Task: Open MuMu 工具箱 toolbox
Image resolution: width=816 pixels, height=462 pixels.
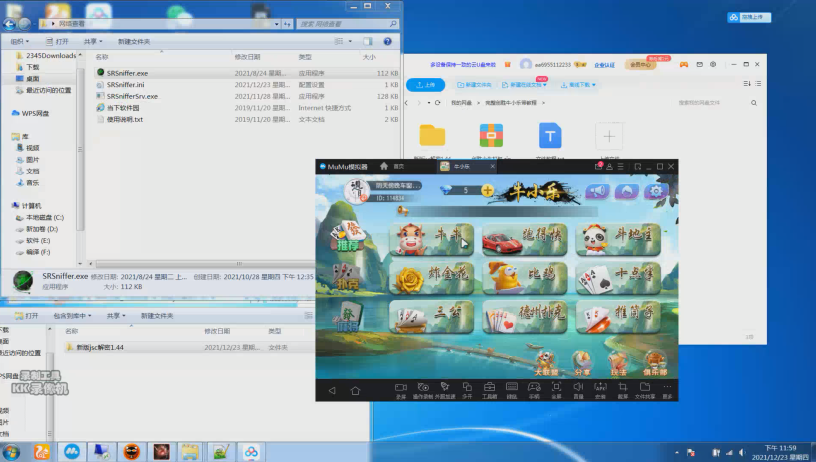Action: coord(489,390)
